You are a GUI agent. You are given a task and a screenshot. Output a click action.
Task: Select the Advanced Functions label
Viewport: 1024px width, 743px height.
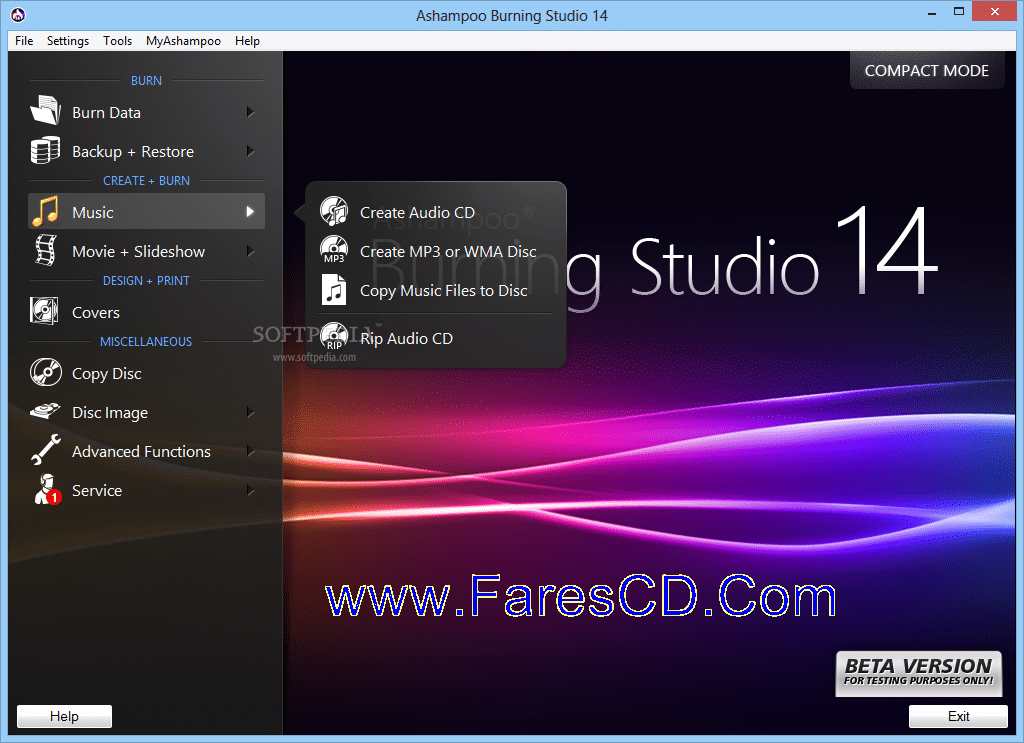(x=141, y=451)
